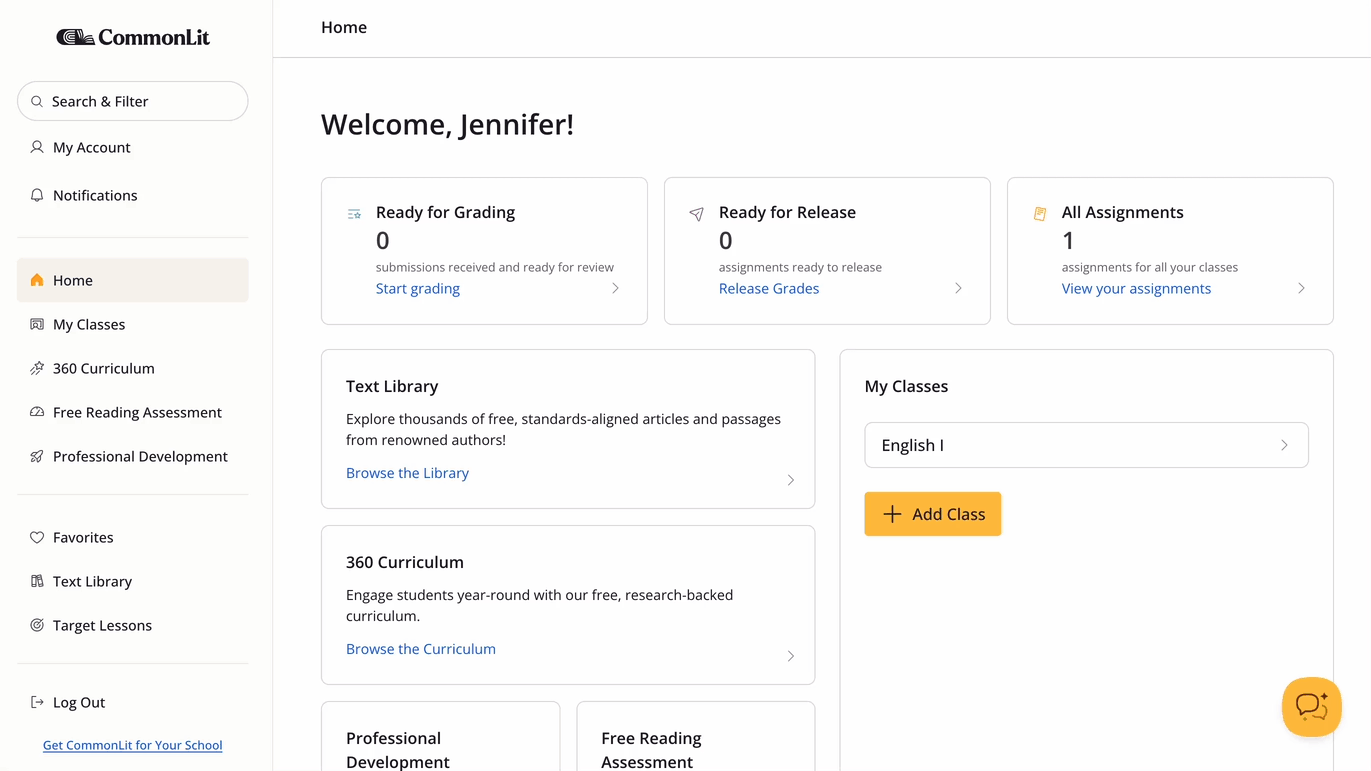Image resolution: width=1371 pixels, height=771 pixels.
Task: Click the CommonLit logo
Action: pos(133,38)
